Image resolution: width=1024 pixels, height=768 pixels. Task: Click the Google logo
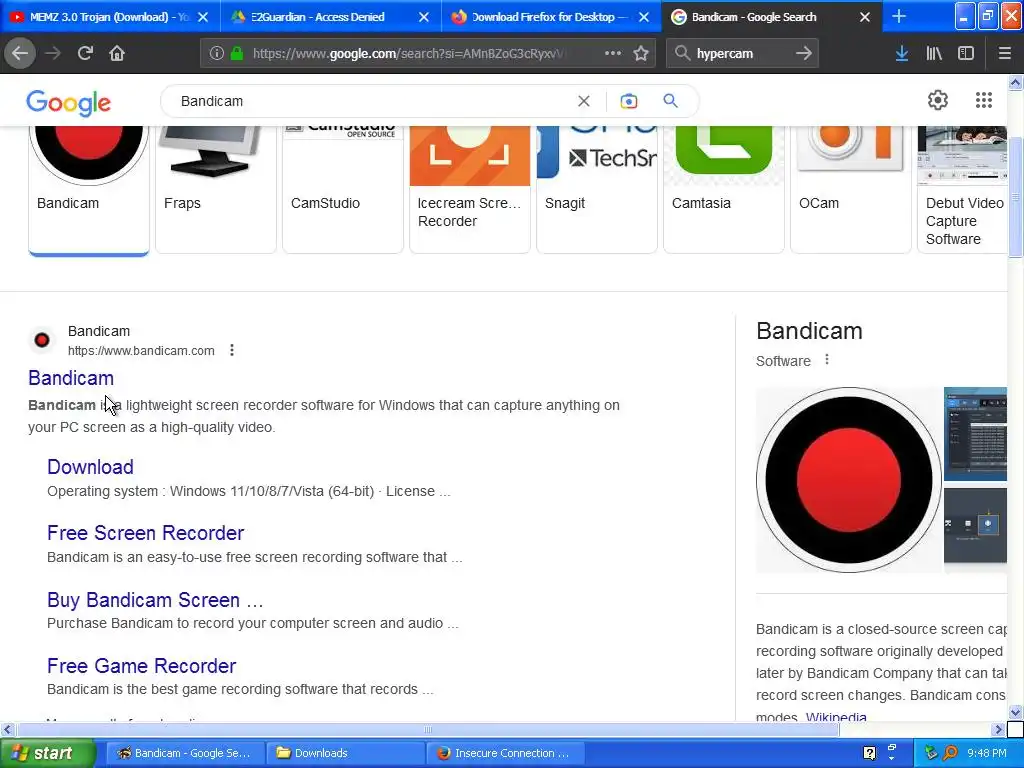(69, 103)
